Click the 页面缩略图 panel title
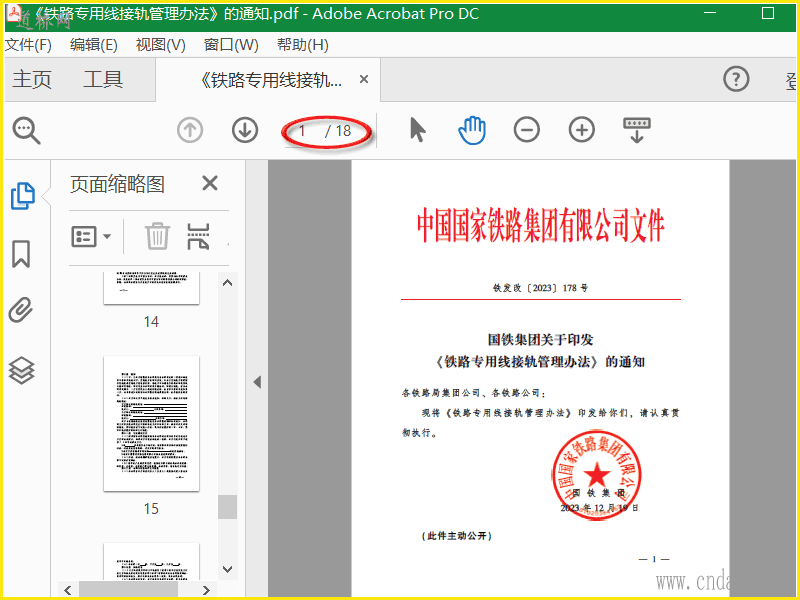This screenshot has width=800, height=600. click(117, 184)
